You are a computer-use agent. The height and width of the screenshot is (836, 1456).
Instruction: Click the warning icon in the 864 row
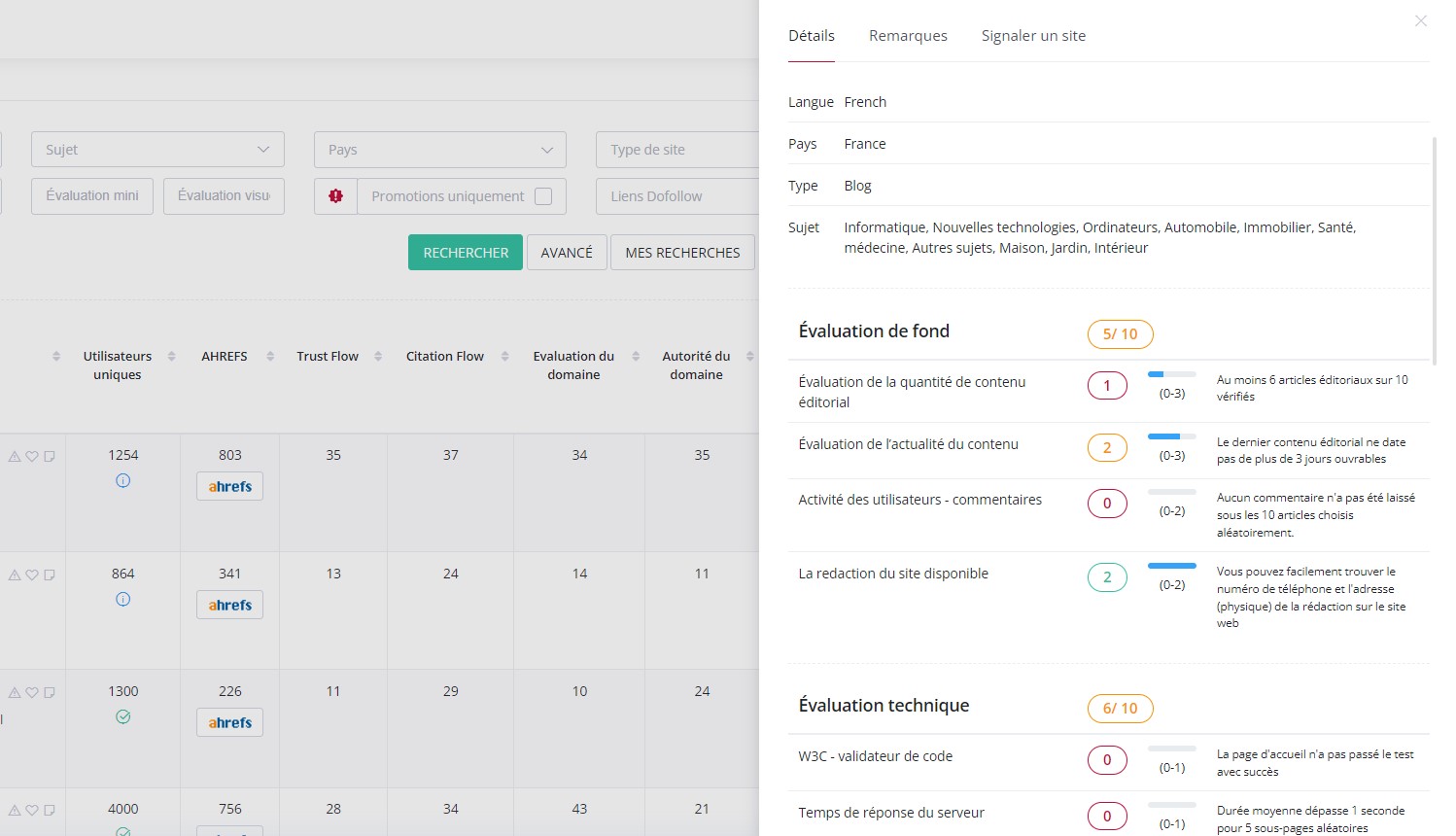15,575
